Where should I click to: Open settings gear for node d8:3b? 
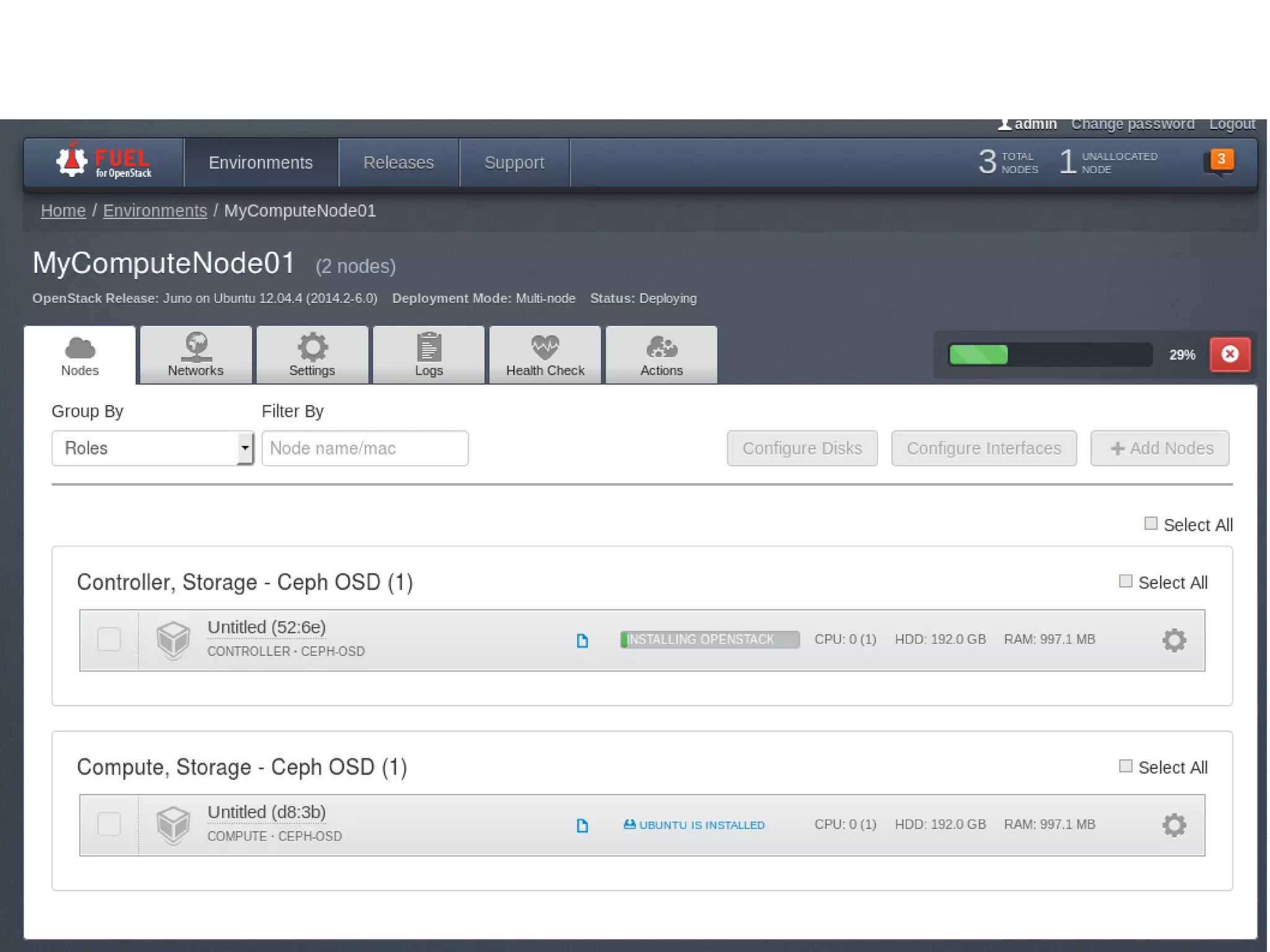pos(1173,825)
